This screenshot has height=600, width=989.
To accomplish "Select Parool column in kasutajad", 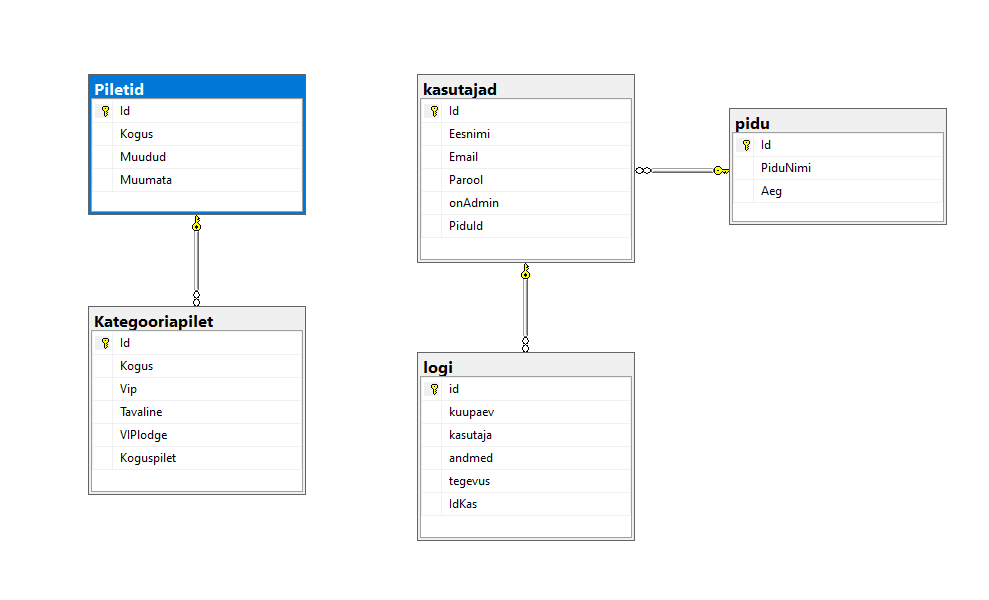I will pos(525,180).
